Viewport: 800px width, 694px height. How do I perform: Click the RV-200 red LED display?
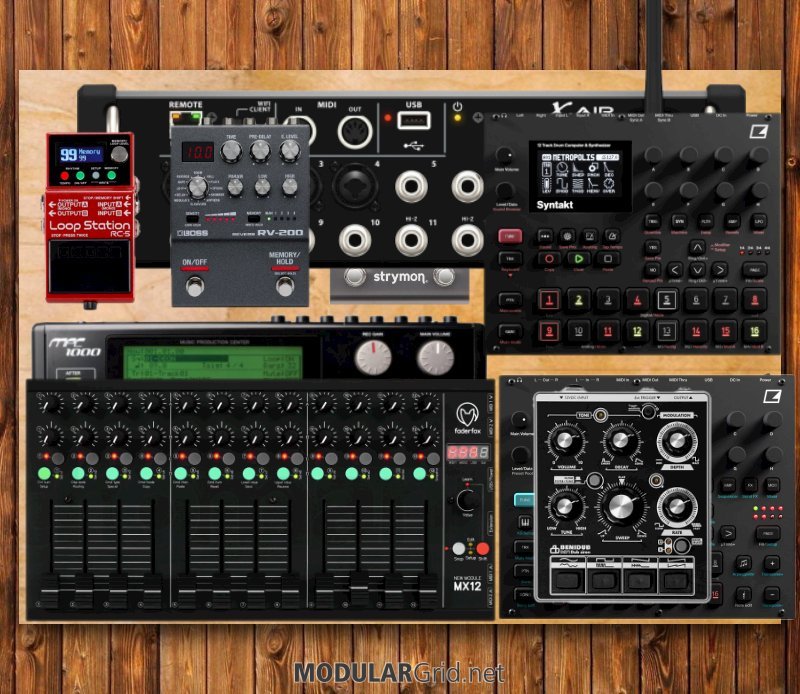click(198, 152)
